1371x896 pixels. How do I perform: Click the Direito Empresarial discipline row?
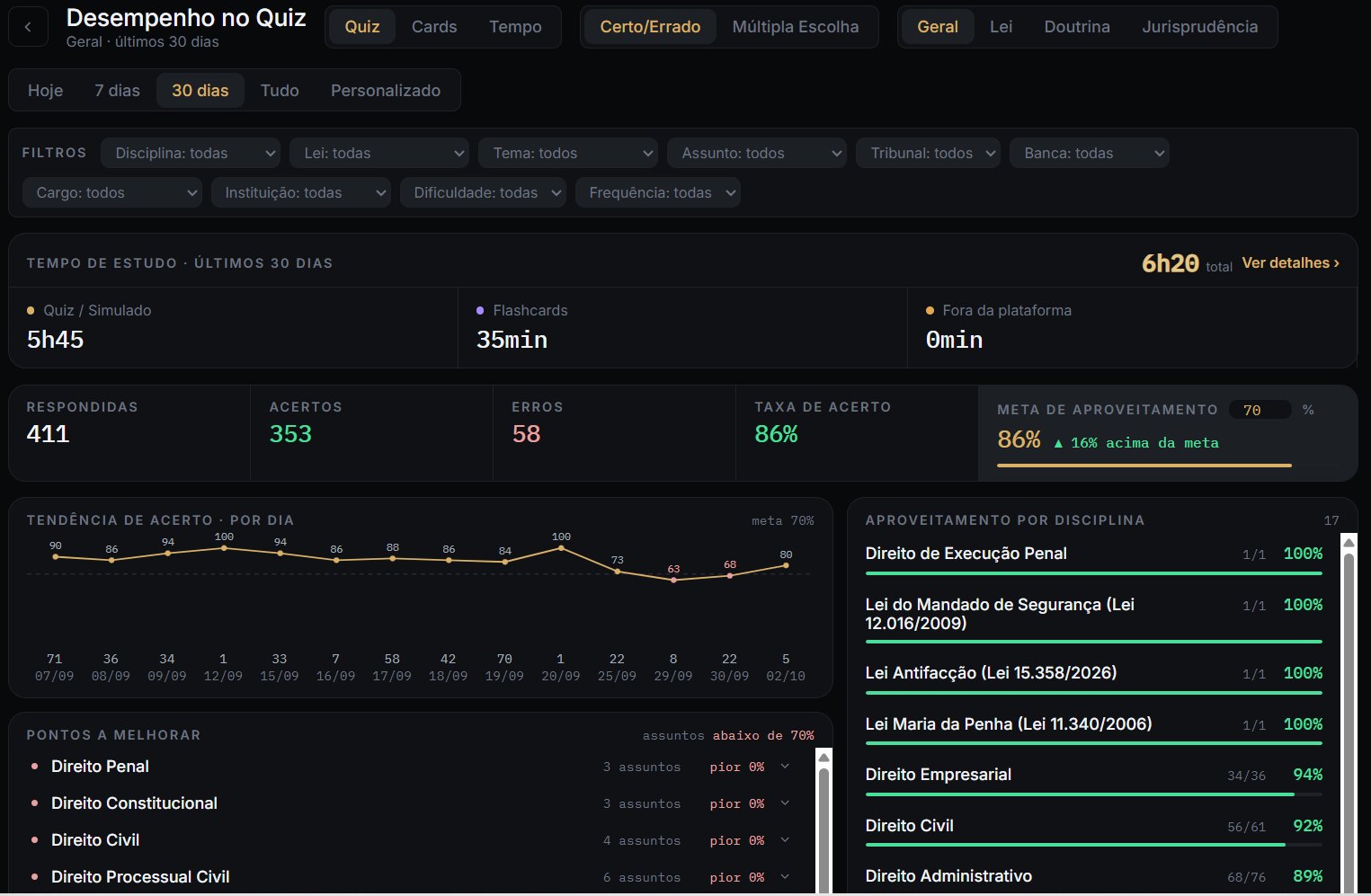tap(1094, 780)
